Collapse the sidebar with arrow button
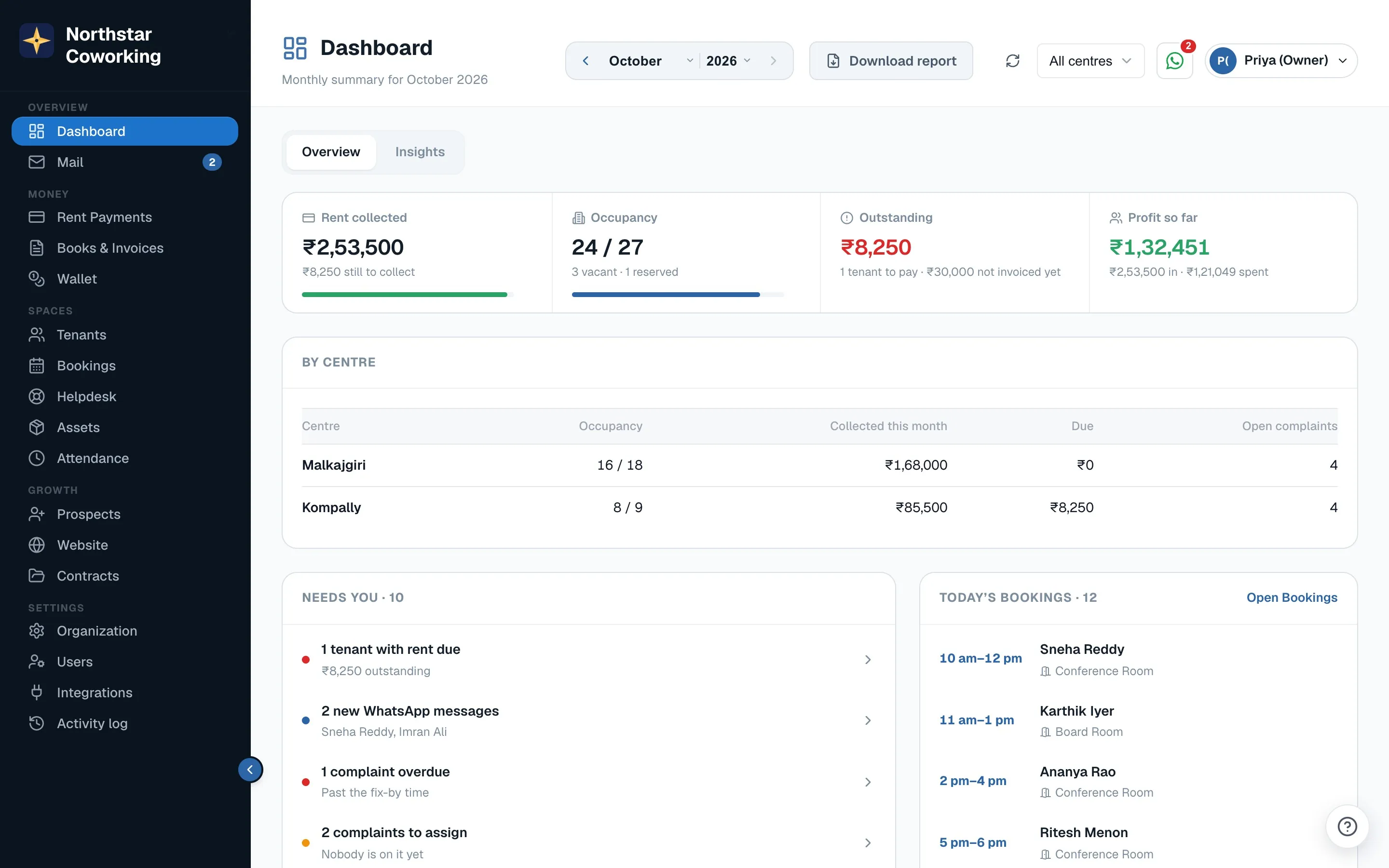 click(250, 770)
